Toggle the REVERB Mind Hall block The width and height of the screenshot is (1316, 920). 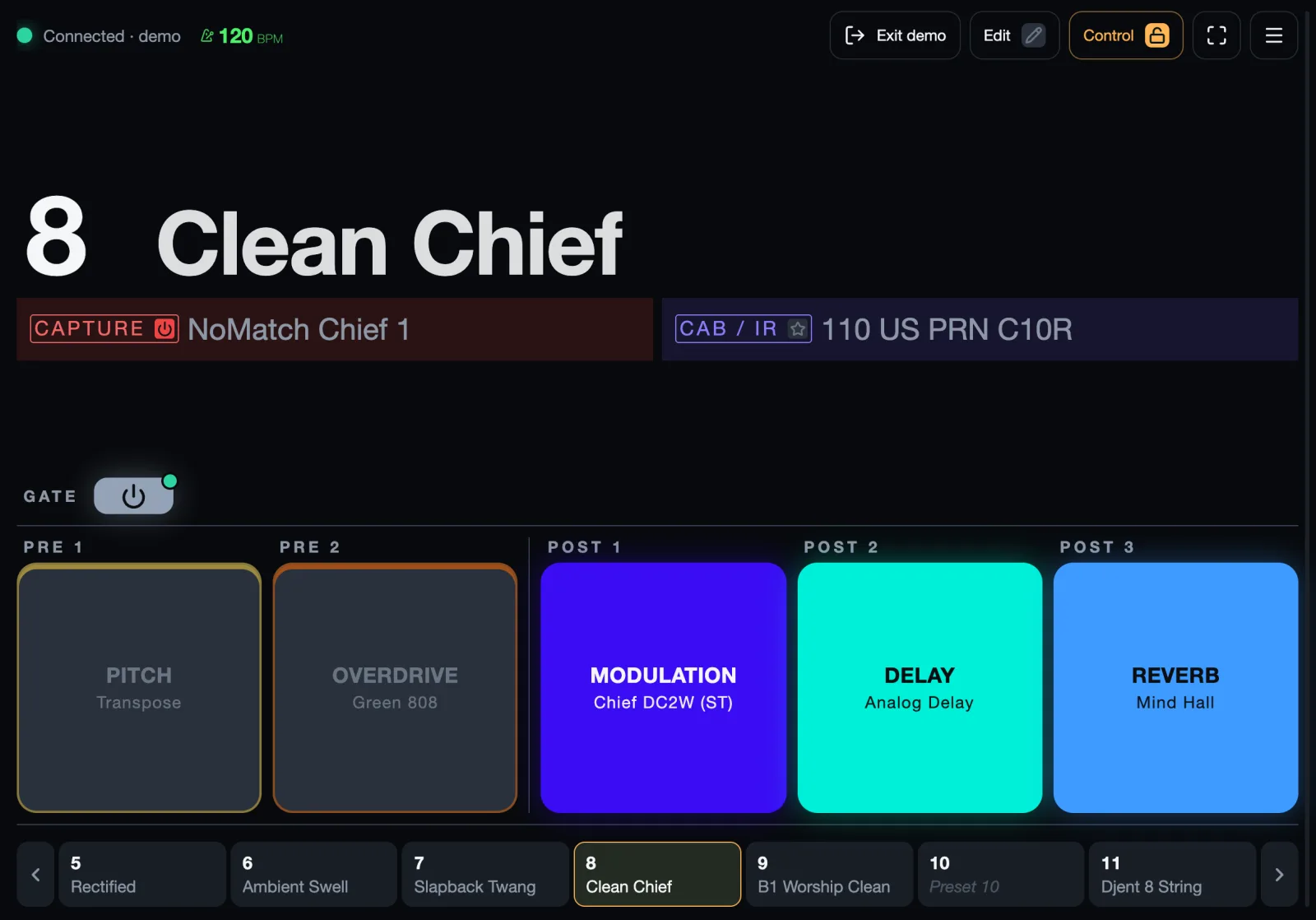1175,688
